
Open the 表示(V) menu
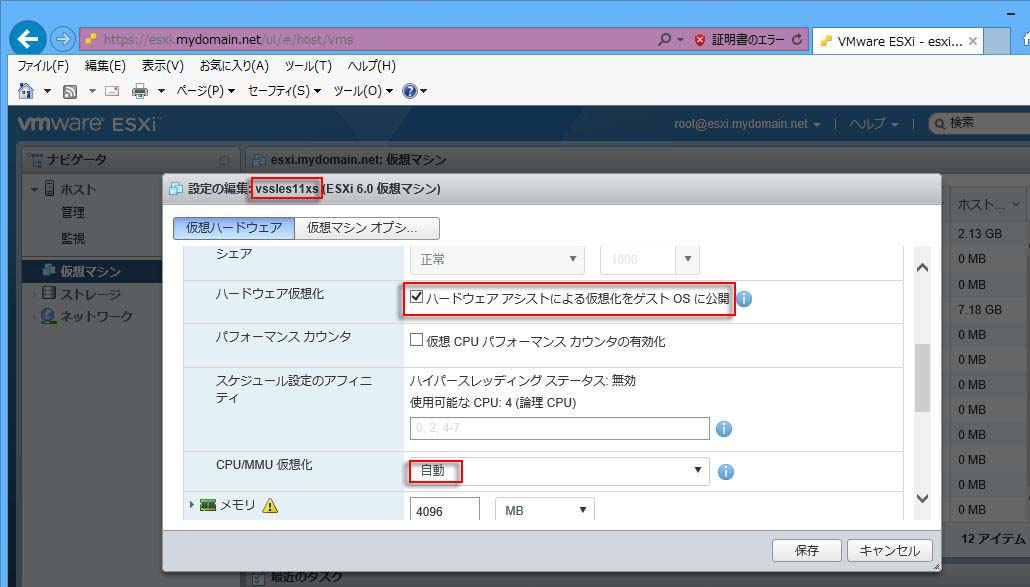(162, 66)
